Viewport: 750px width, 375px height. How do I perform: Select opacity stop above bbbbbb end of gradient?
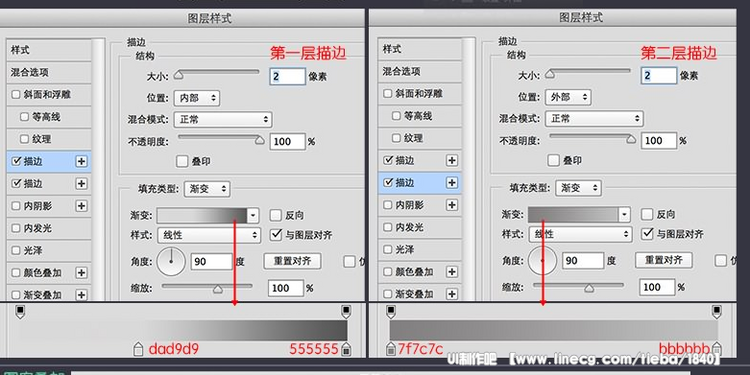[x=716, y=312]
